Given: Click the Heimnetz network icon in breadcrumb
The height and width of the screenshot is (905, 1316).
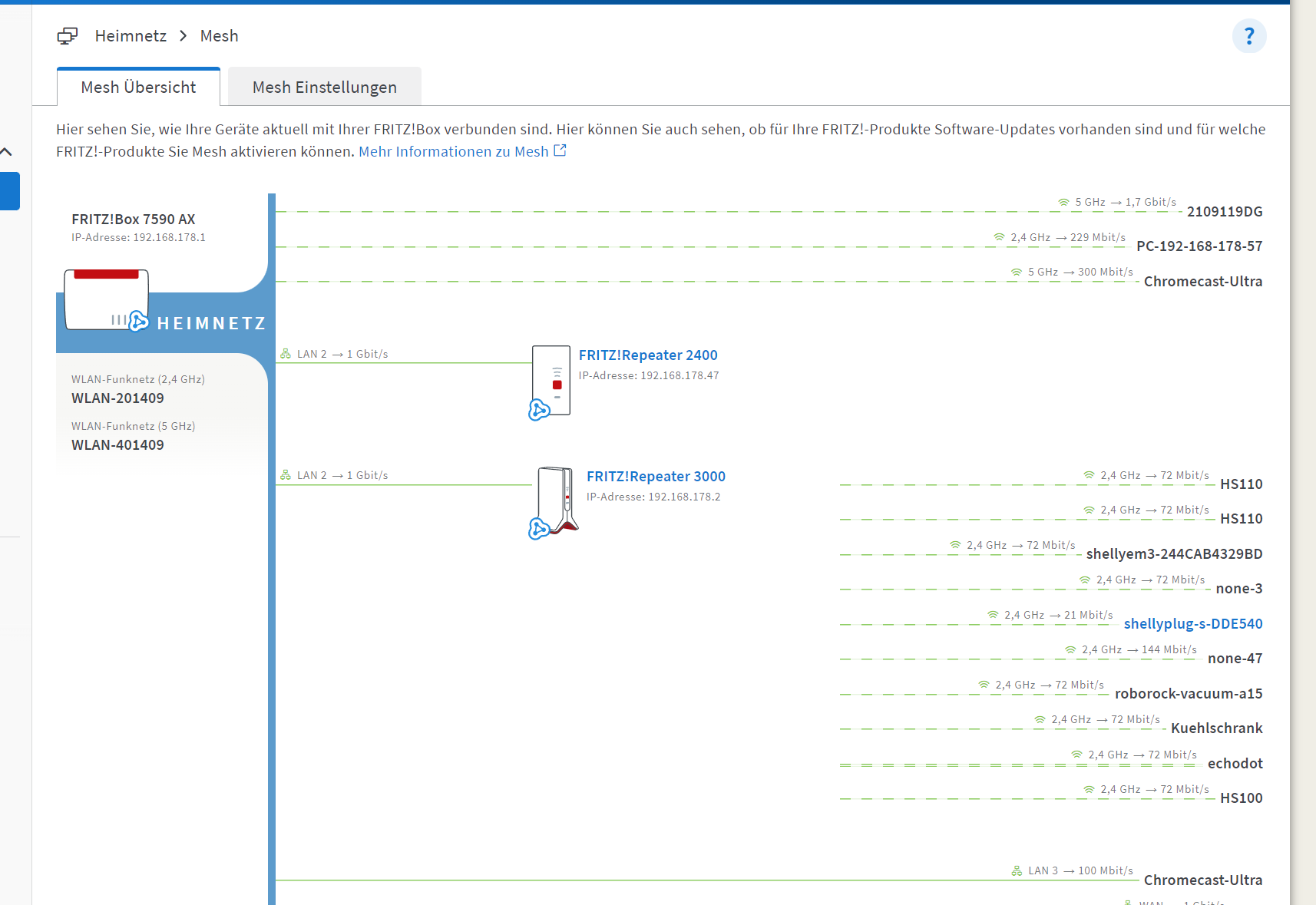Looking at the screenshot, I should [68, 36].
